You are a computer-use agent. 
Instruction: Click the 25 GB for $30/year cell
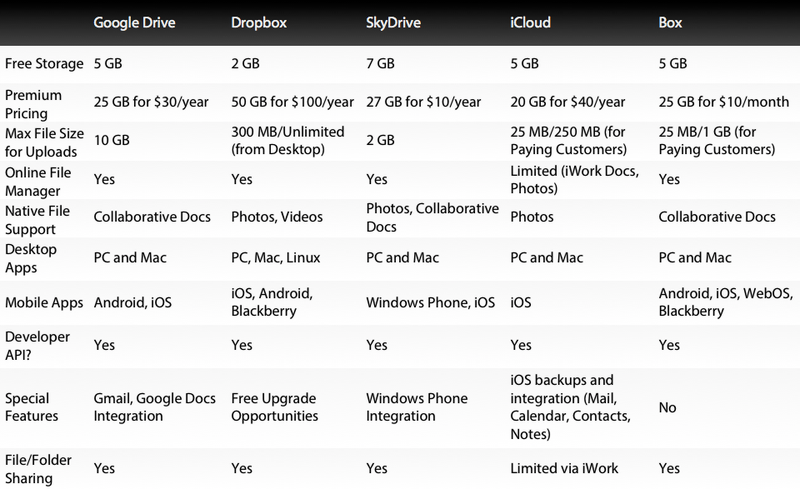(151, 102)
